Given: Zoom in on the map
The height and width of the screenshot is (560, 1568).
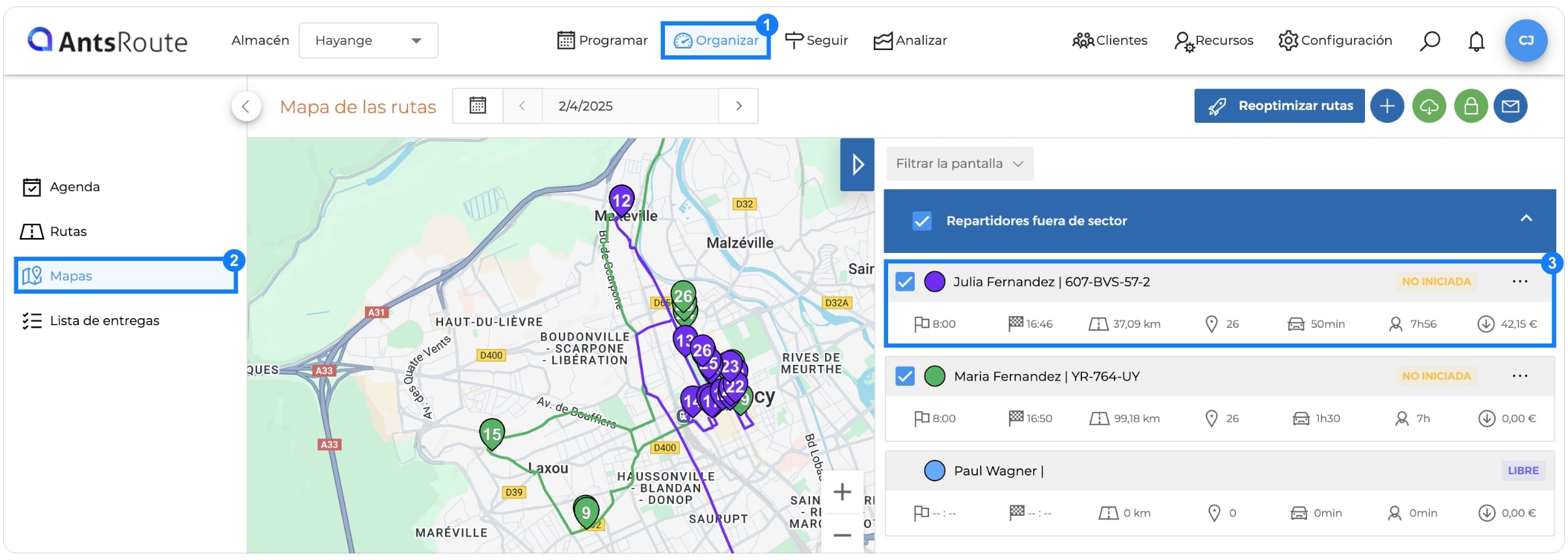Looking at the screenshot, I should tap(843, 492).
